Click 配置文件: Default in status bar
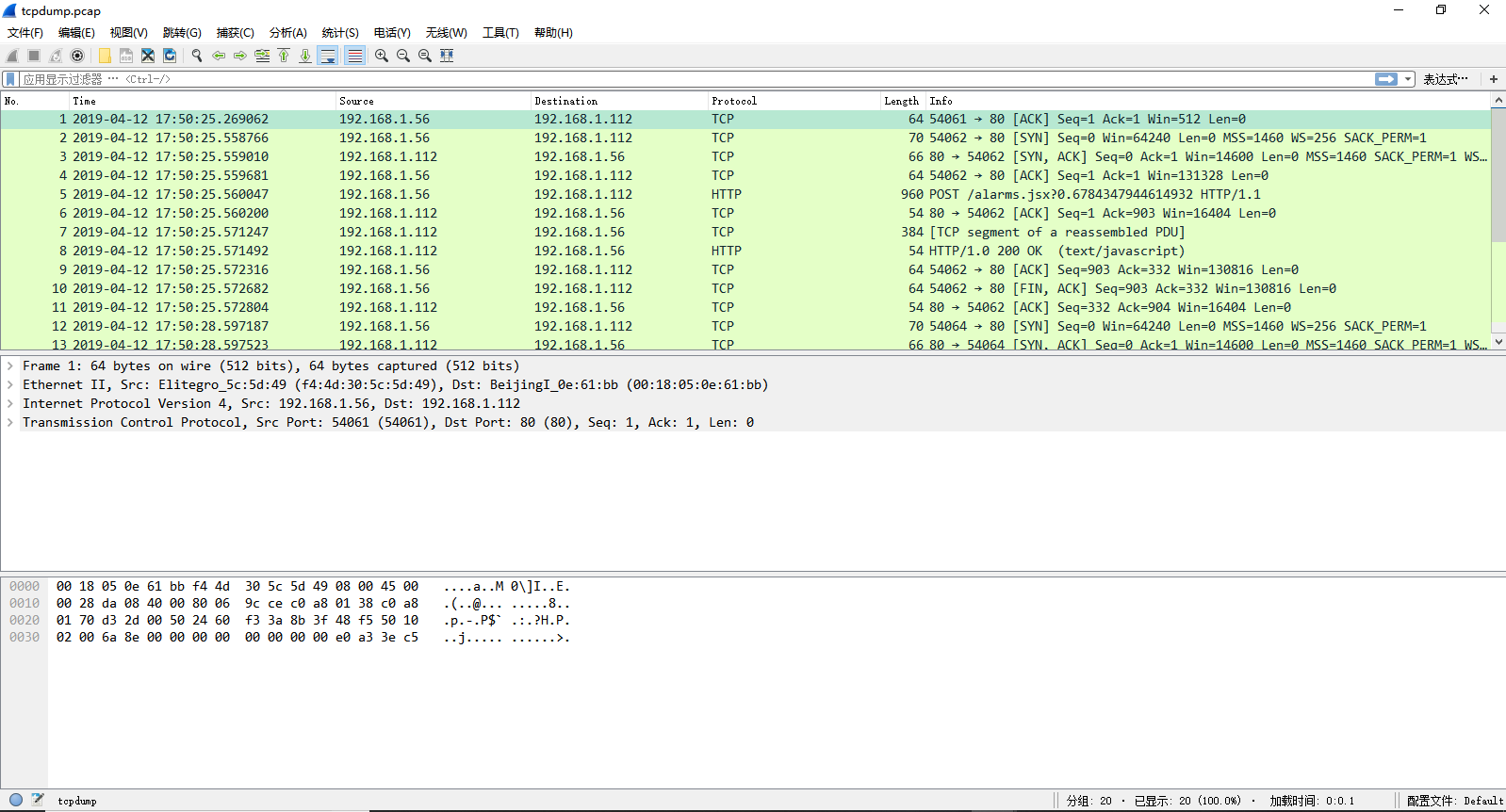Viewport: 1506px width, 812px height. coord(1455,801)
